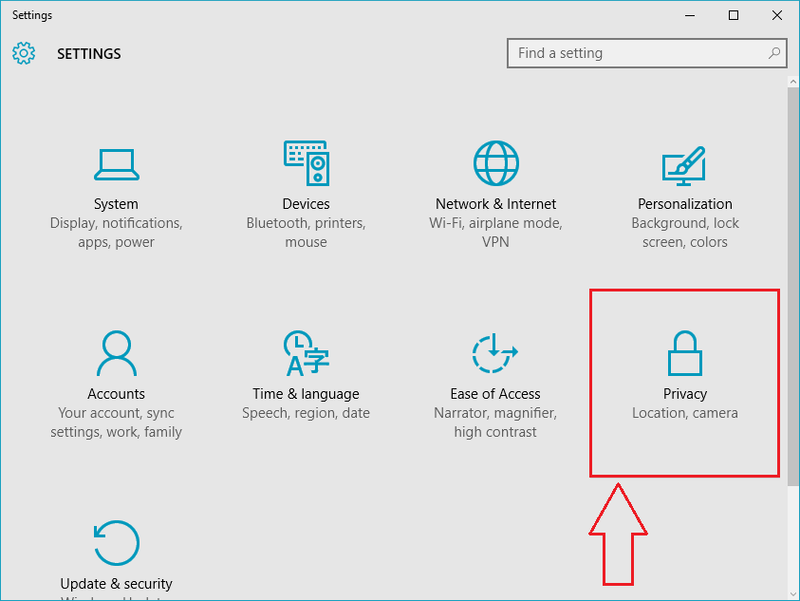Viewport: 800px width, 601px height.
Task: Minimize the Settings window
Action: tap(690, 15)
